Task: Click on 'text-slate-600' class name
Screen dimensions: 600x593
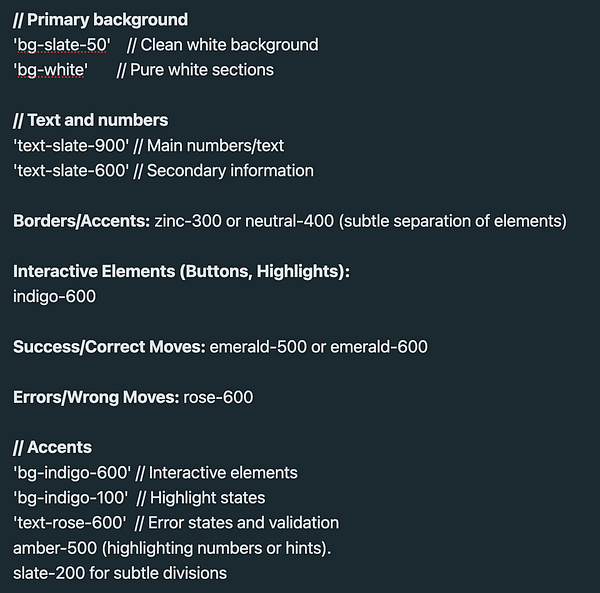Action: click(71, 171)
